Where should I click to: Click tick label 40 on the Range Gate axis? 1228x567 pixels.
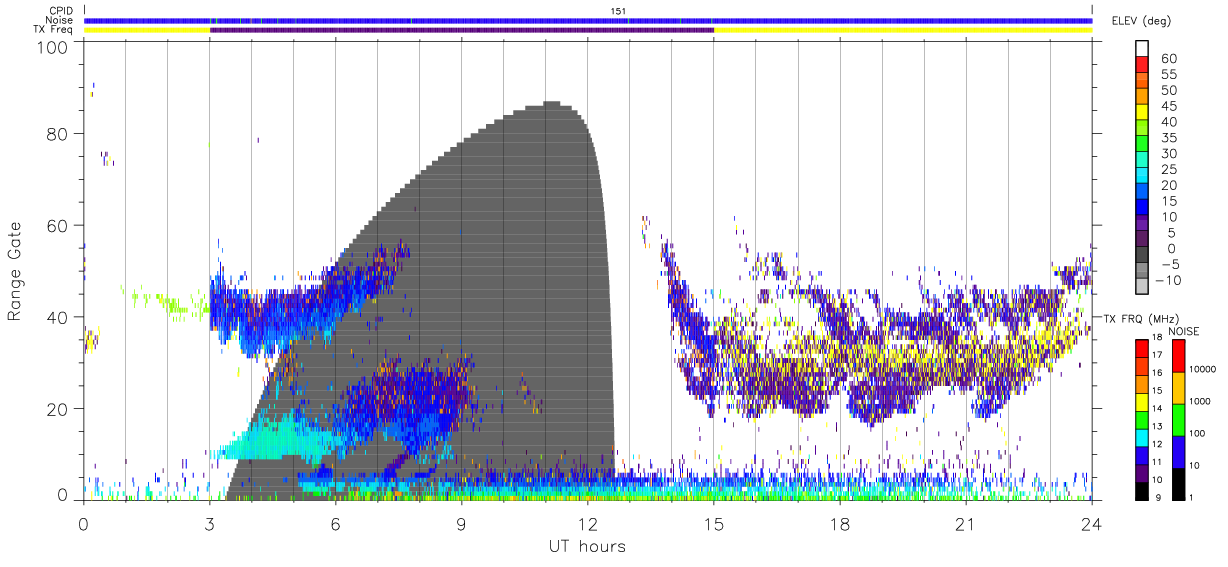[x=58, y=317]
